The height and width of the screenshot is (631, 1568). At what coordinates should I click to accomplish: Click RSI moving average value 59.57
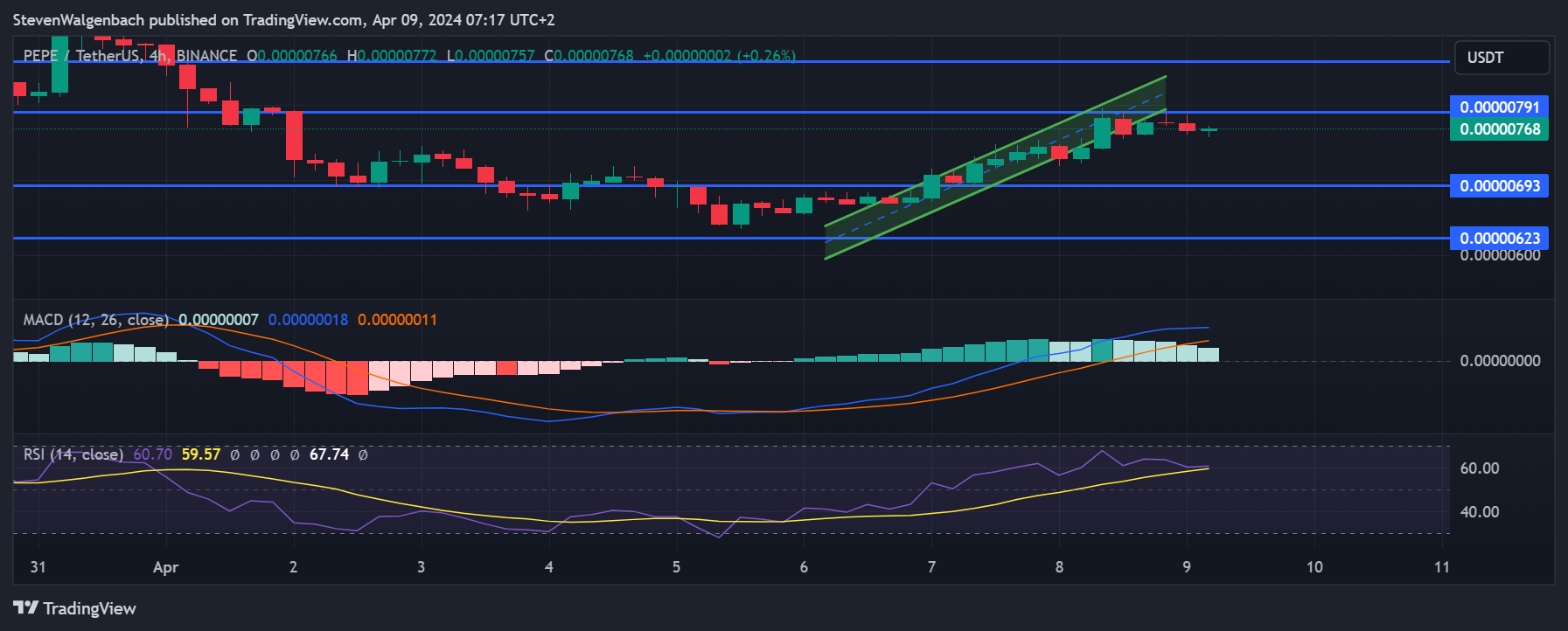point(201,454)
